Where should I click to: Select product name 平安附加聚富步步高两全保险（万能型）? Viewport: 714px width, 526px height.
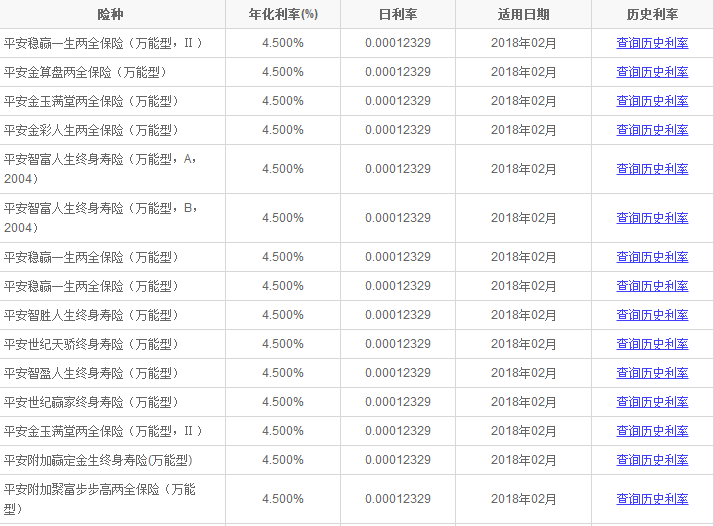[100, 499]
